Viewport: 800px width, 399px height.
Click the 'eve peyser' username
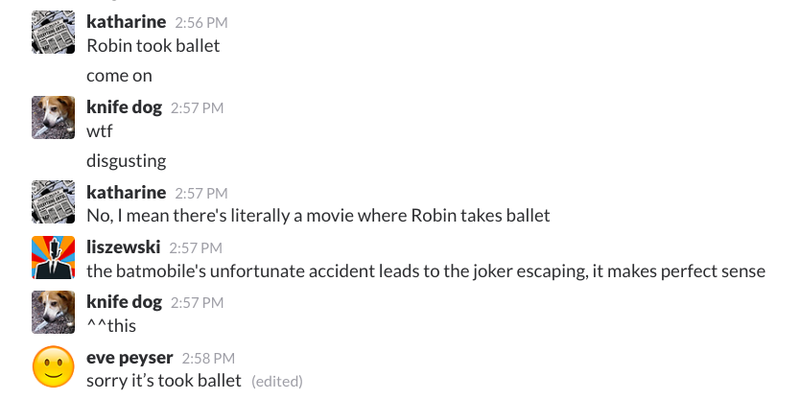point(130,358)
